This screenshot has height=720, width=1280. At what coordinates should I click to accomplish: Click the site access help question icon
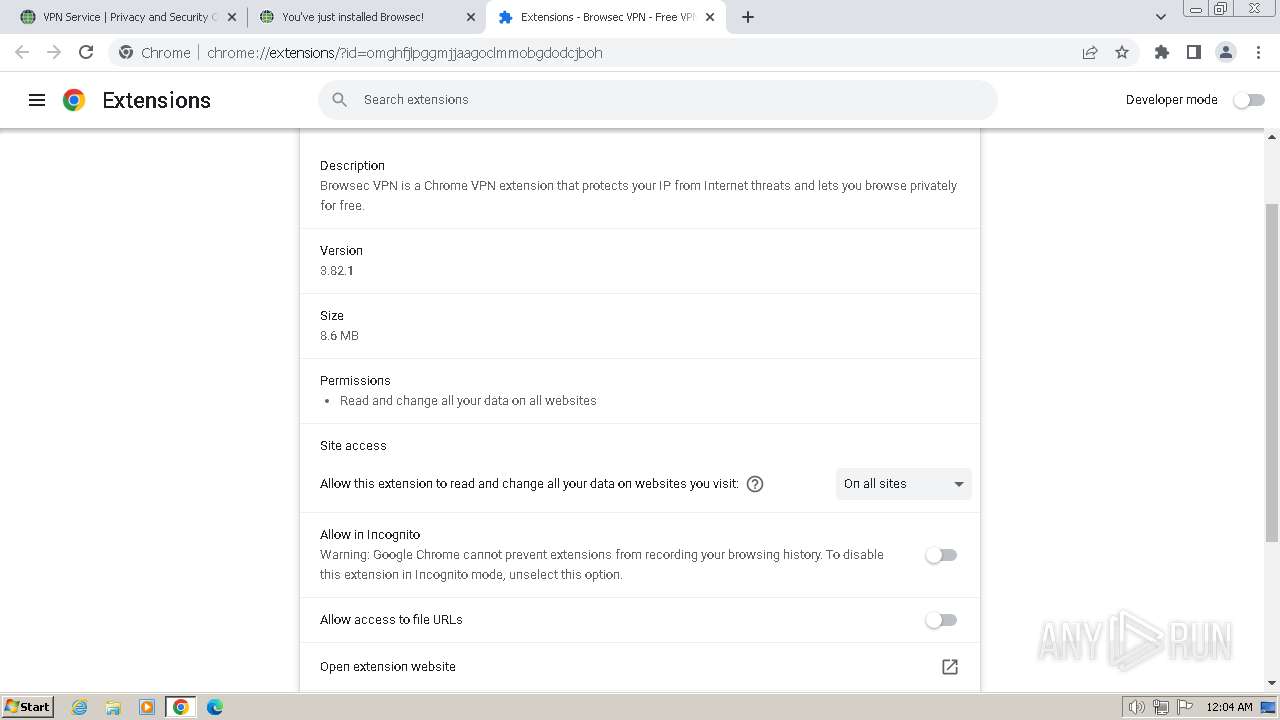coord(755,484)
